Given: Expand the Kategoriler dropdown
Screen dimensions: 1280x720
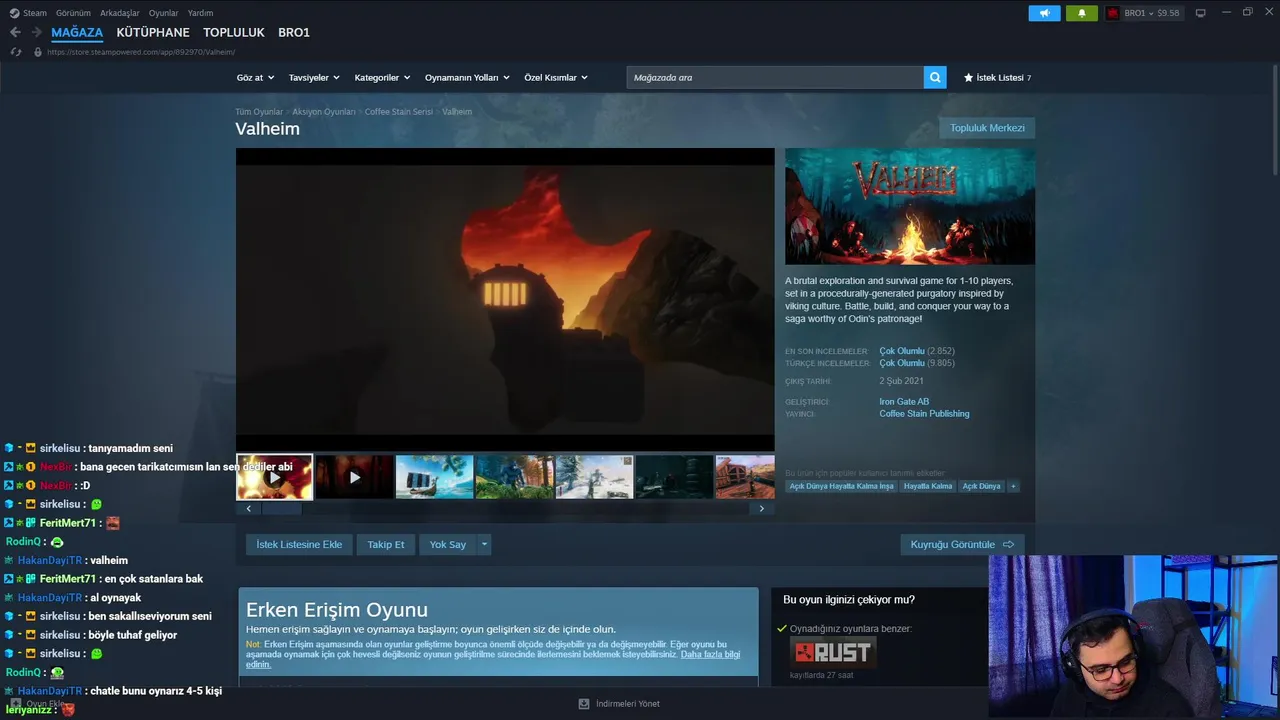Looking at the screenshot, I should click(x=382, y=77).
